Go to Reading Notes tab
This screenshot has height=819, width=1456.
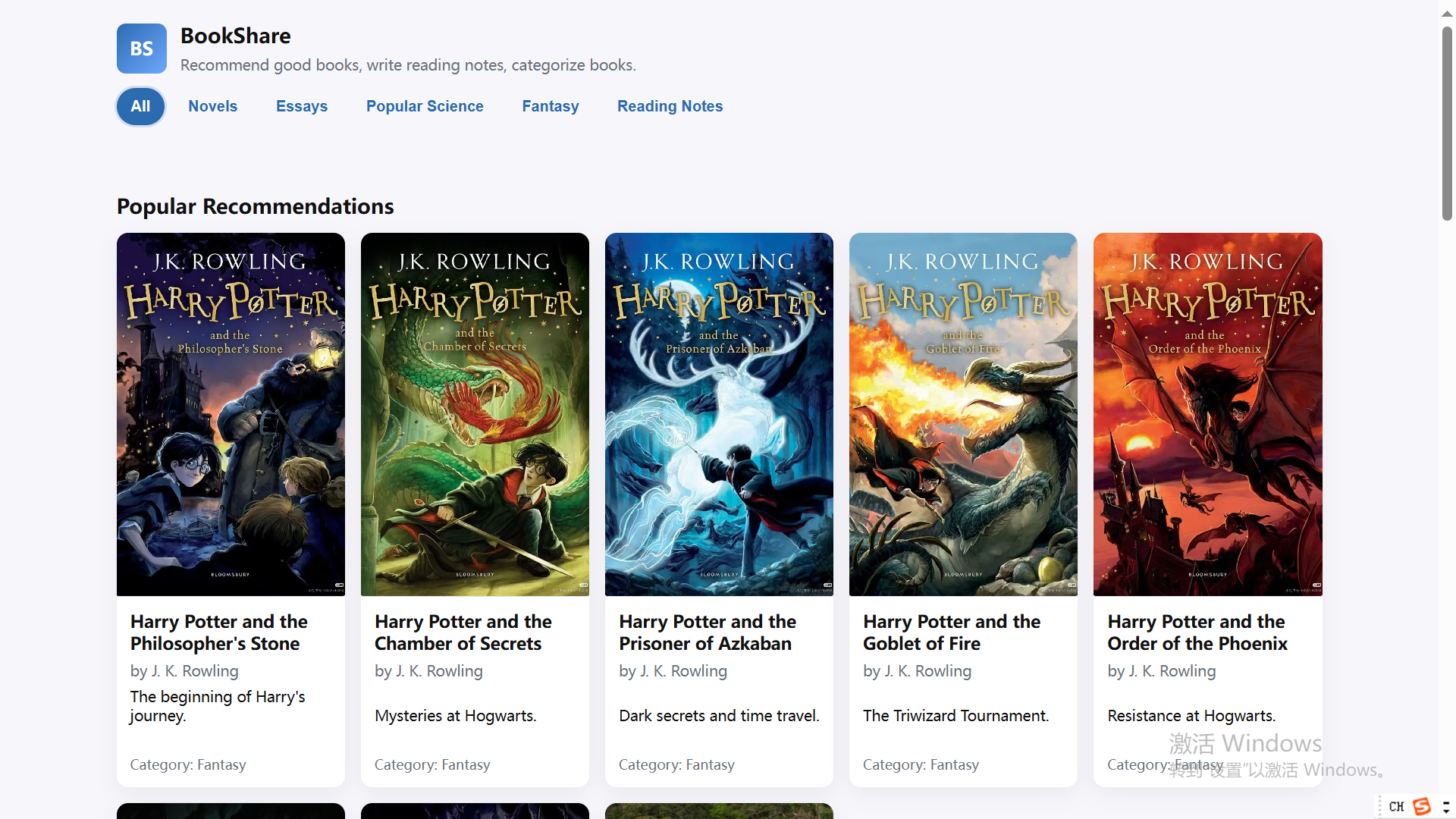click(669, 106)
